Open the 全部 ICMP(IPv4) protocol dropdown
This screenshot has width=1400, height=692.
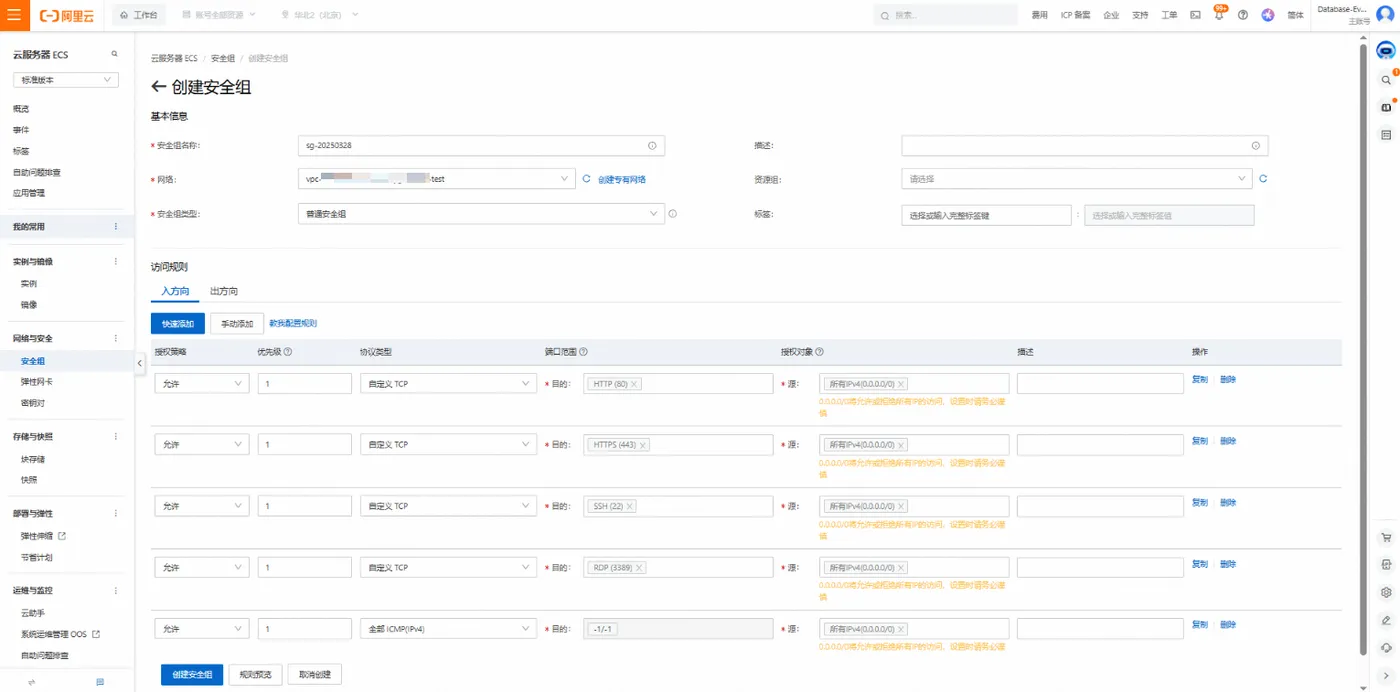[448, 629]
